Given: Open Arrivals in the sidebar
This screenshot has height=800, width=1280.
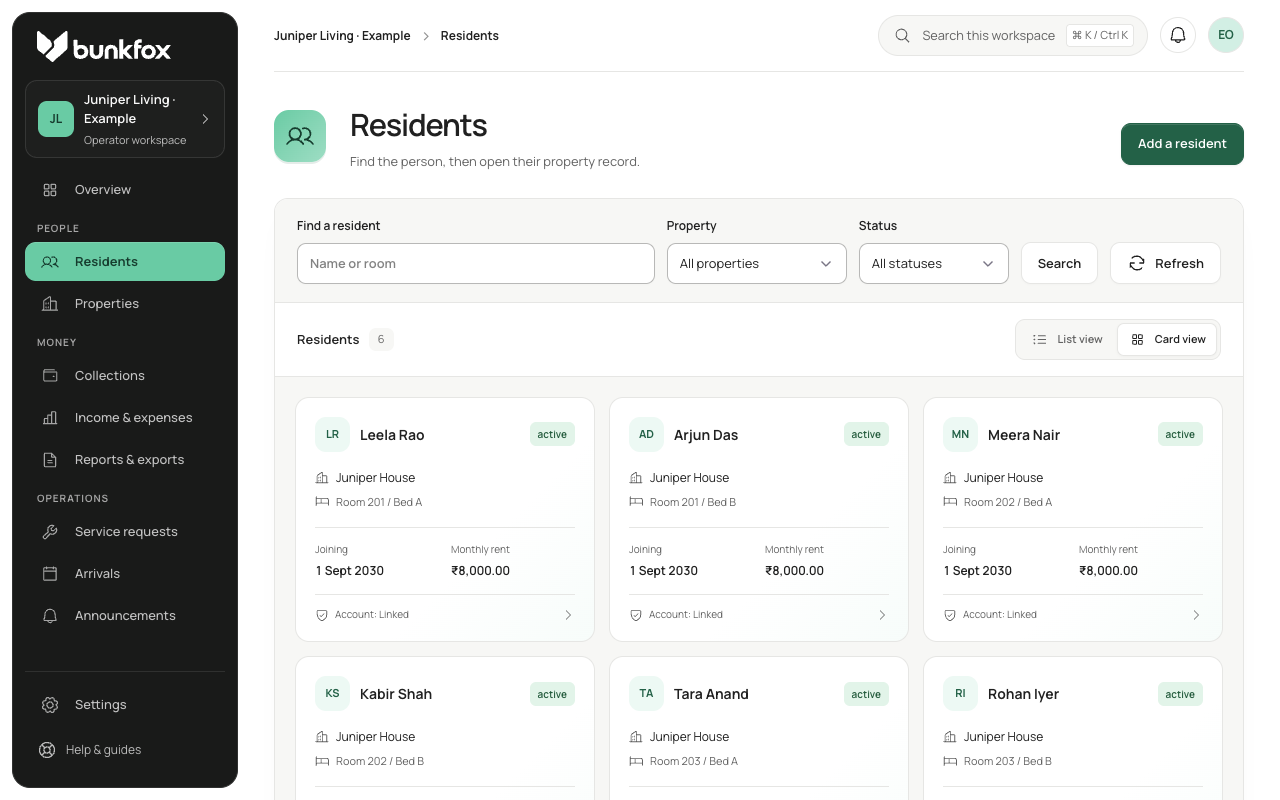Looking at the screenshot, I should click(125, 574).
